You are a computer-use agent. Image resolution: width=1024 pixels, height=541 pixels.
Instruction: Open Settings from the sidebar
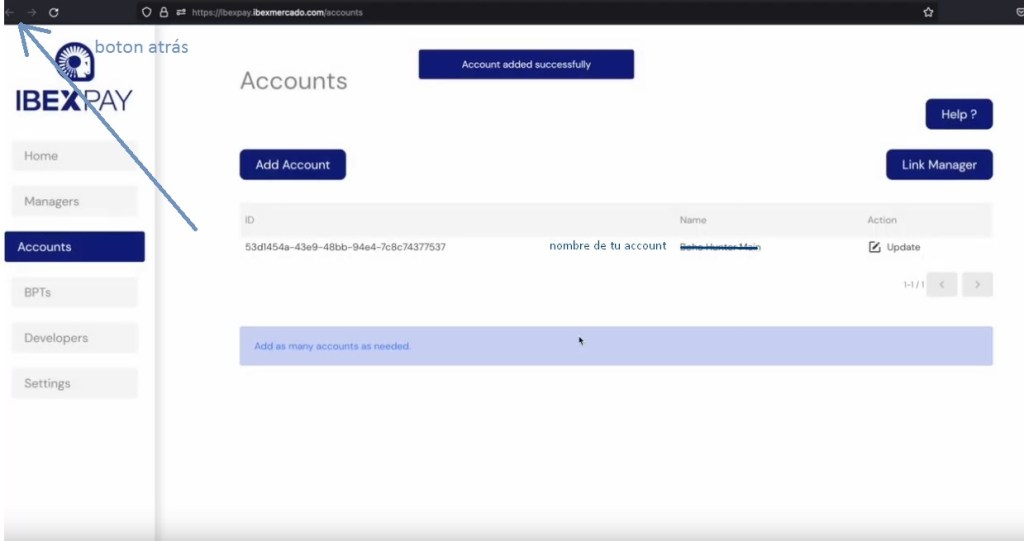(73, 384)
